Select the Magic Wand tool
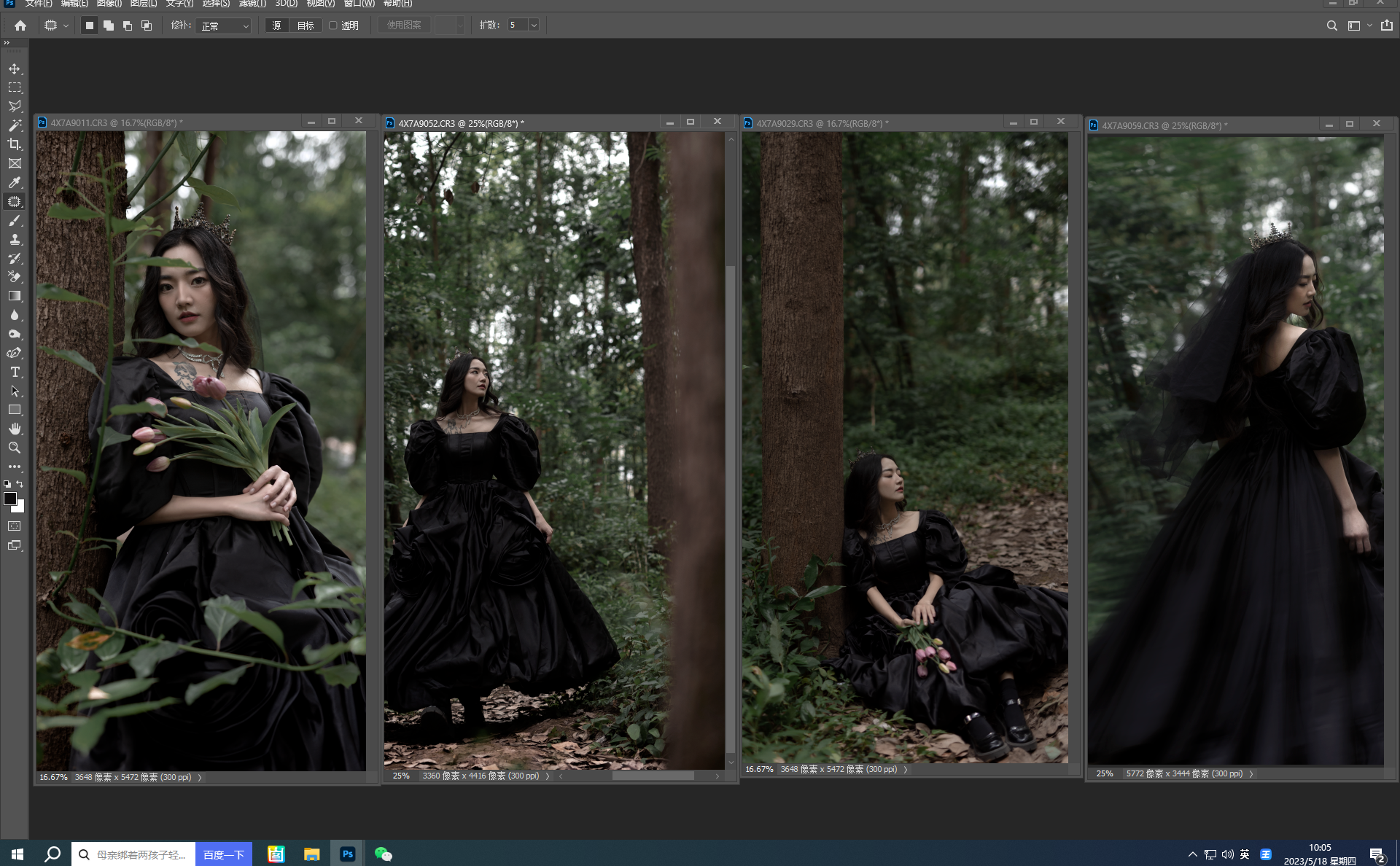The width and height of the screenshot is (1400, 866). click(15, 125)
